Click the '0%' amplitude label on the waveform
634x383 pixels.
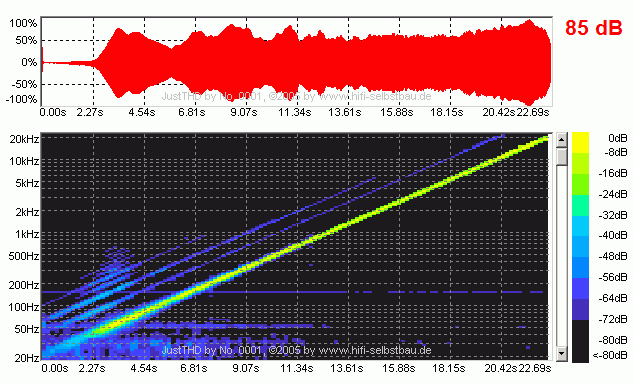(x=29, y=62)
